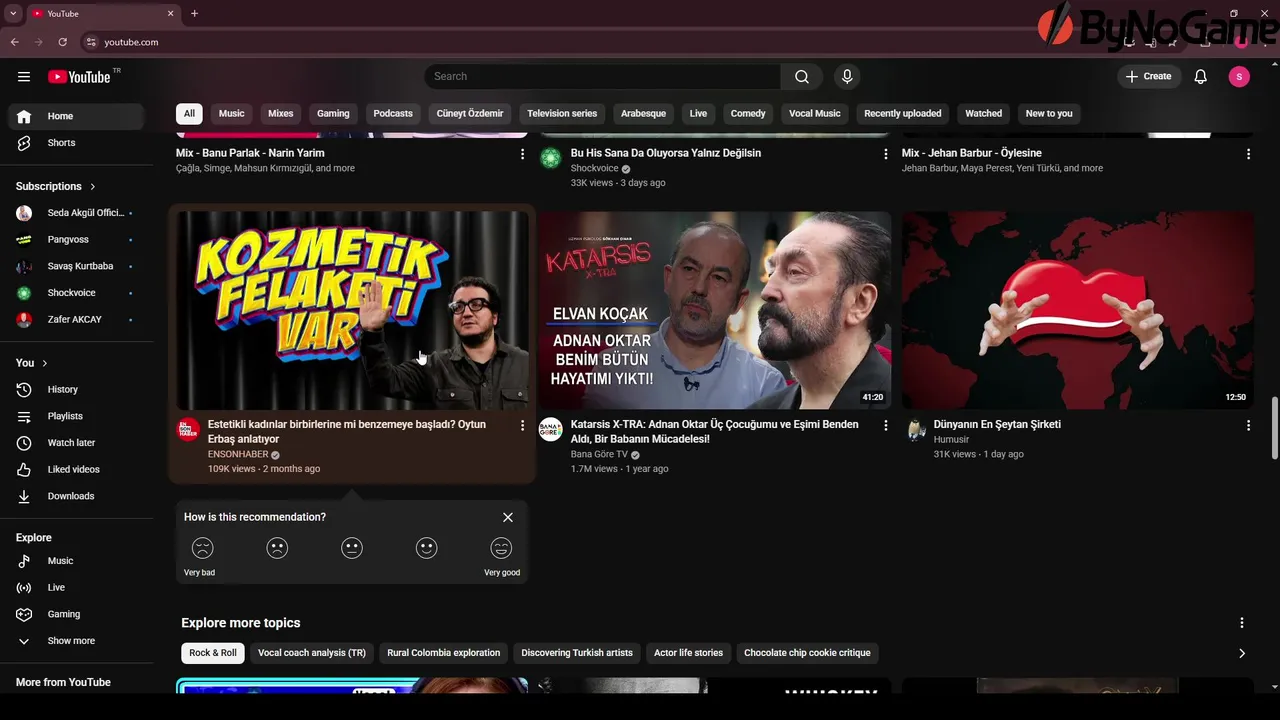Select the Cüneyt Özdemir chip
The width and height of the screenshot is (1280, 720).
point(470,114)
